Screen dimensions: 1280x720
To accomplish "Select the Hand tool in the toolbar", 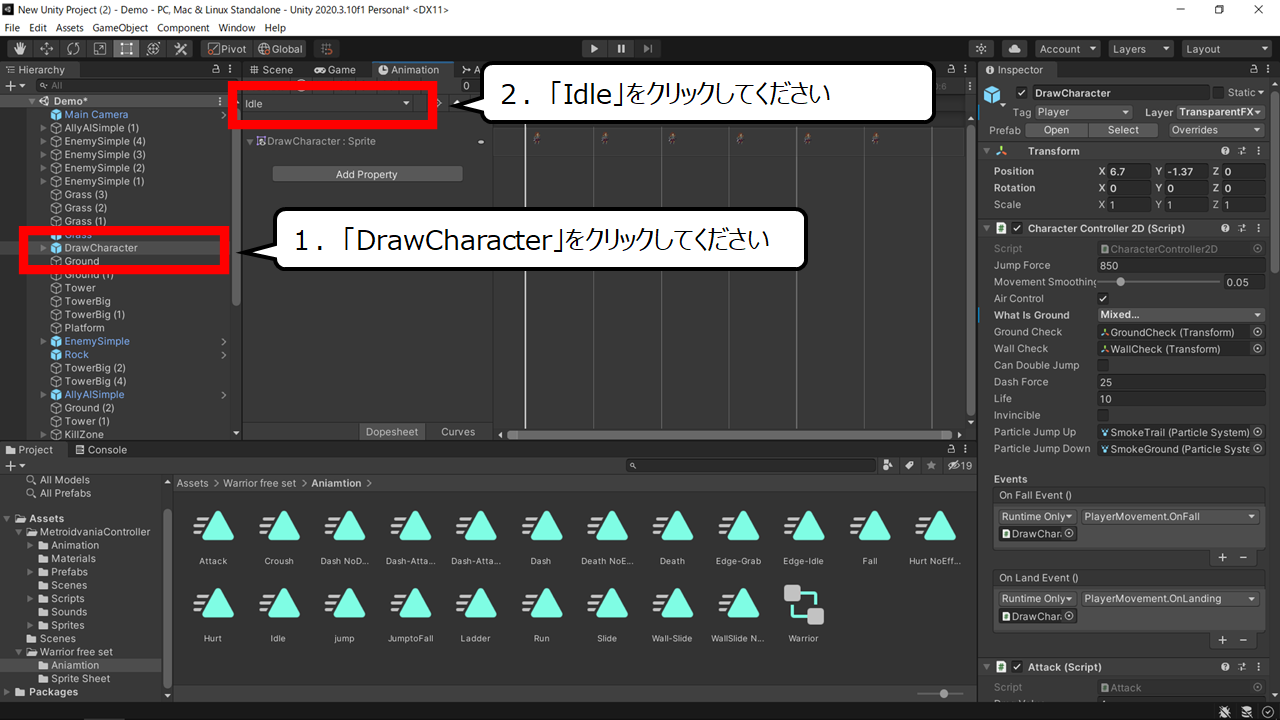I will 20,48.
